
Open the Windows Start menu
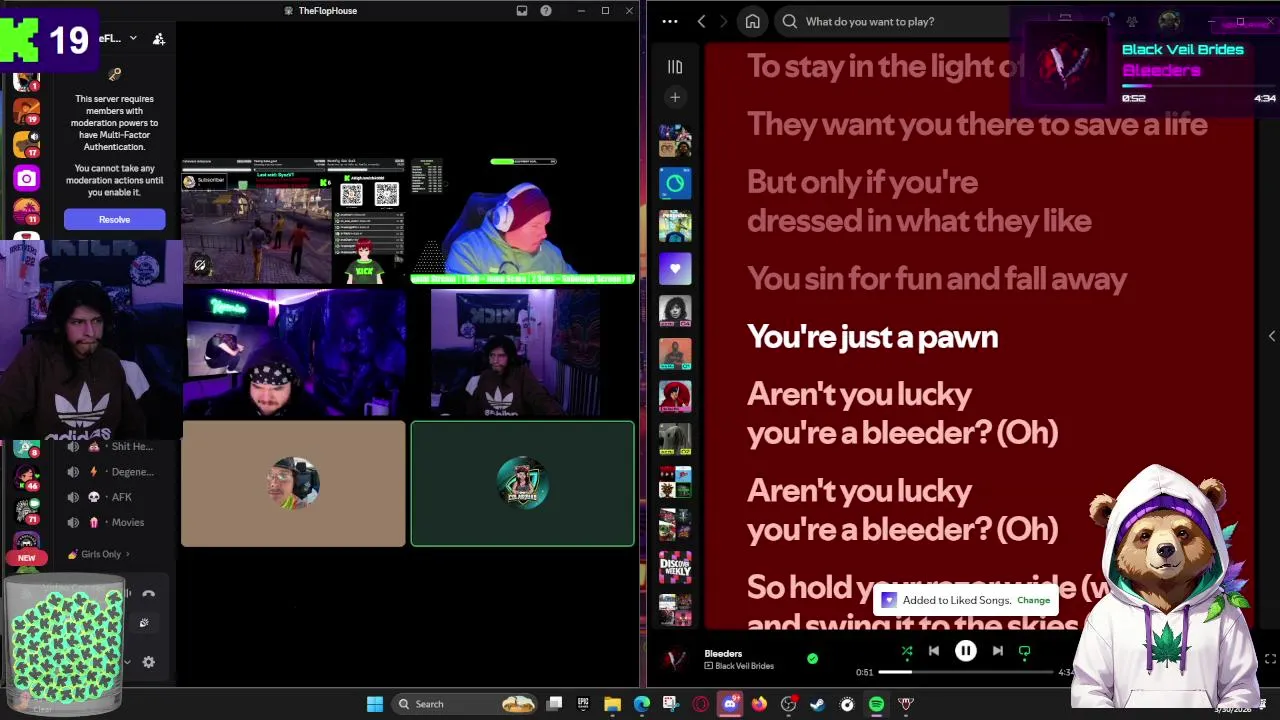pos(375,704)
